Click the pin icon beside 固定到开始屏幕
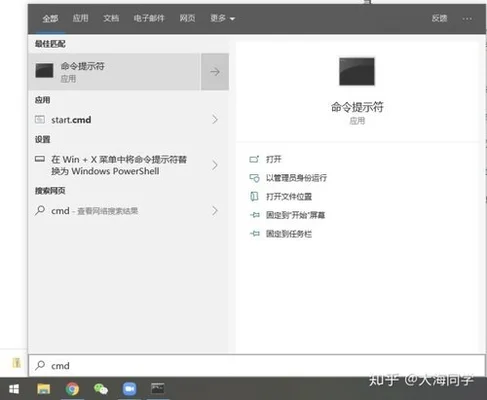 pyautogui.click(x=255, y=215)
